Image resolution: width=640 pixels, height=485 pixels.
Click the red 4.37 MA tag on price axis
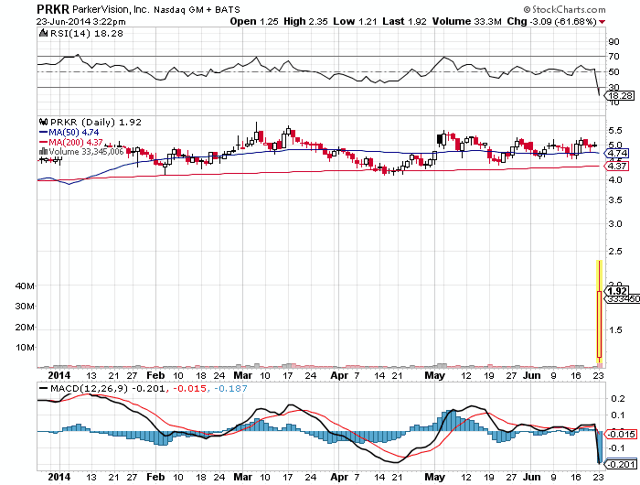(x=618, y=166)
